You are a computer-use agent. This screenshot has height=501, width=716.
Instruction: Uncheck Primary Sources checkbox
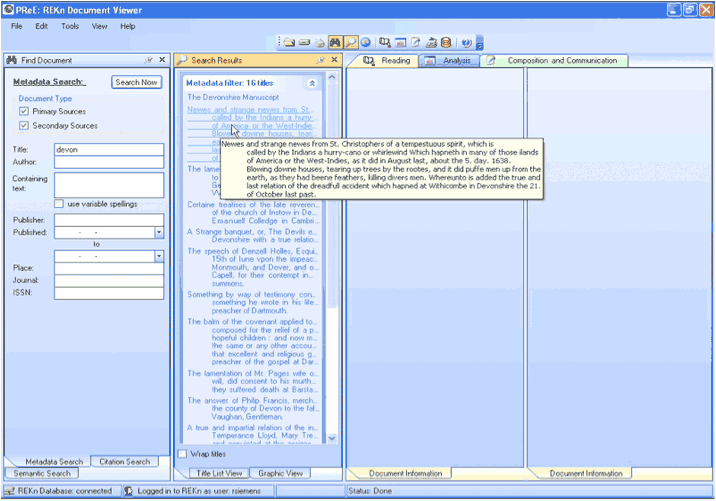[x=24, y=111]
